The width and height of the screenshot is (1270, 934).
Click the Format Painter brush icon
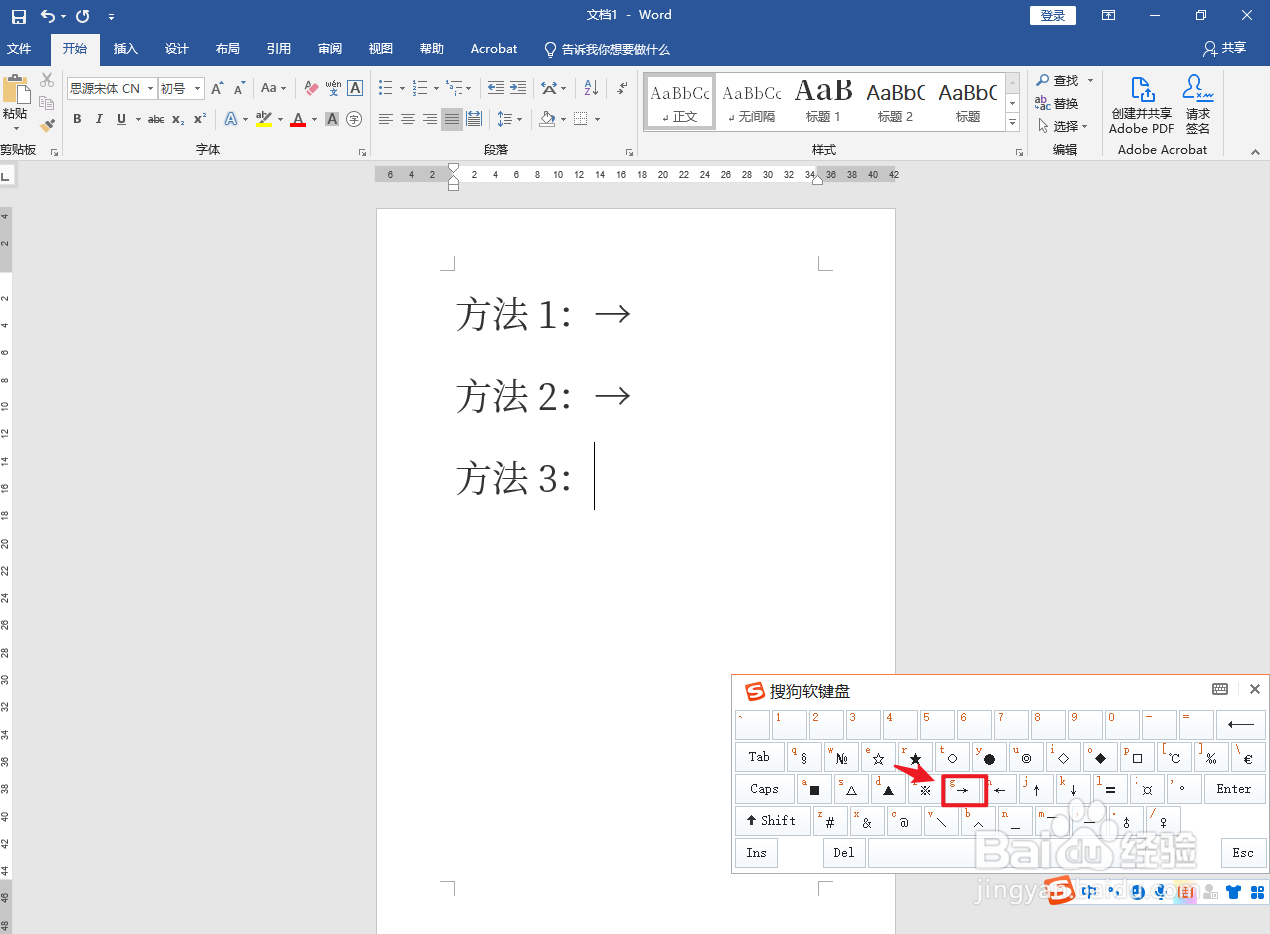[47, 125]
